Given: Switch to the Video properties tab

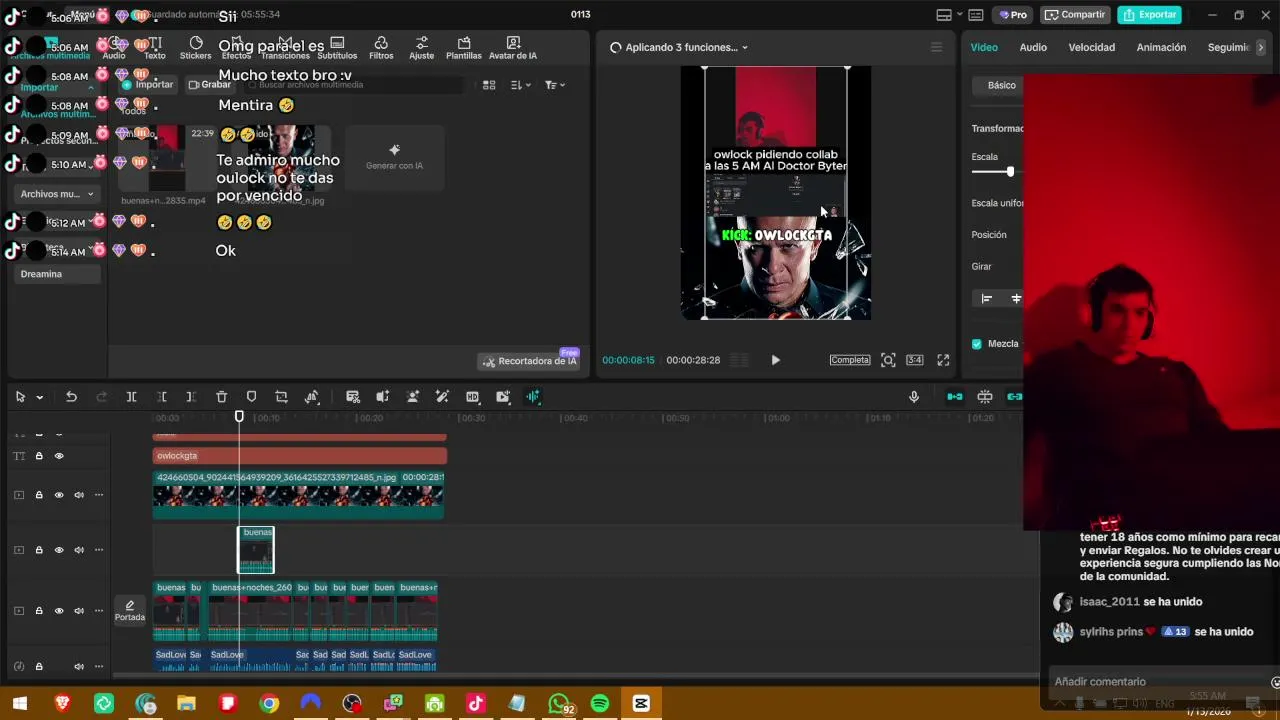Looking at the screenshot, I should point(984,47).
